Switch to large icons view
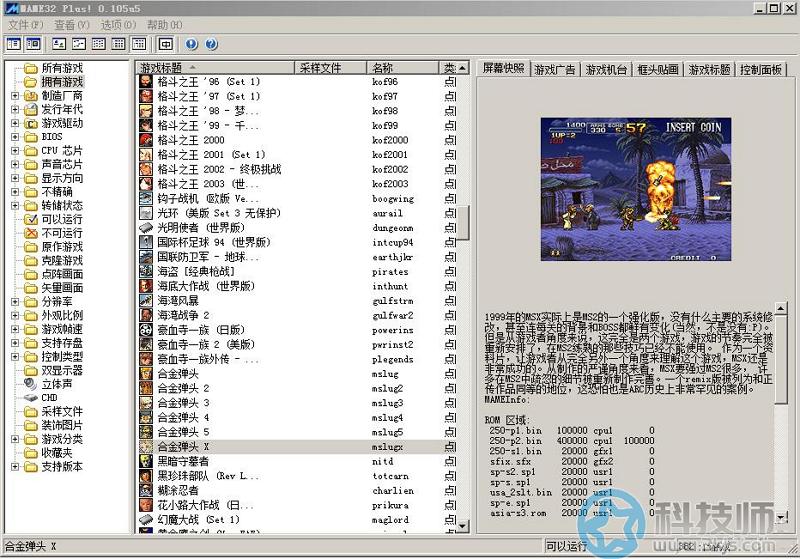Viewport: 800px width, 559px height. 59,44
